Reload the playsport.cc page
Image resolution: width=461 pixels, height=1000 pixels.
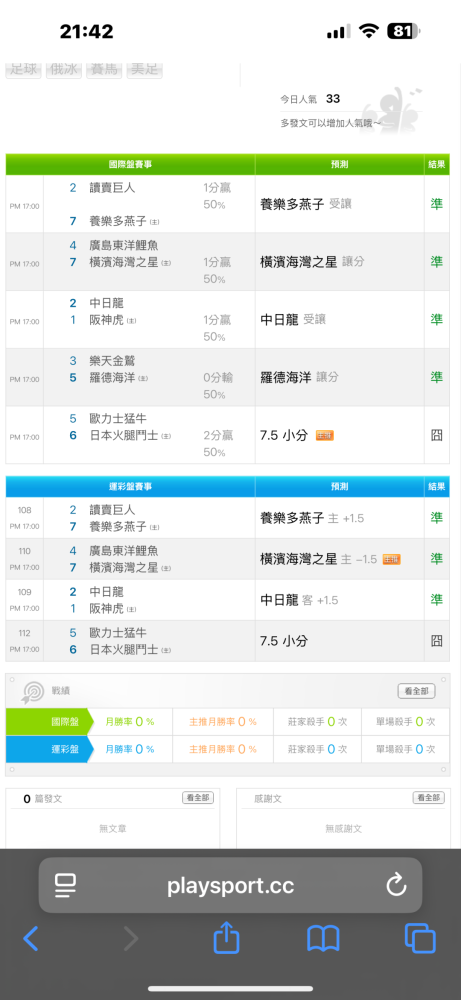pos(396,885)
